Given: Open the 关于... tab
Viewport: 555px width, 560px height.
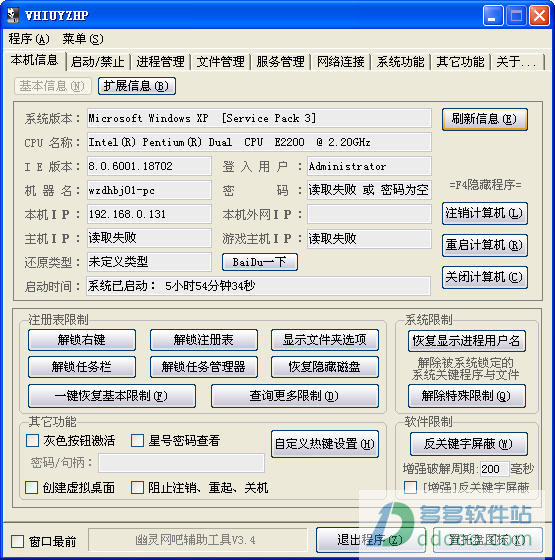Looking at the screenshot, I should (x=517, y=62).
